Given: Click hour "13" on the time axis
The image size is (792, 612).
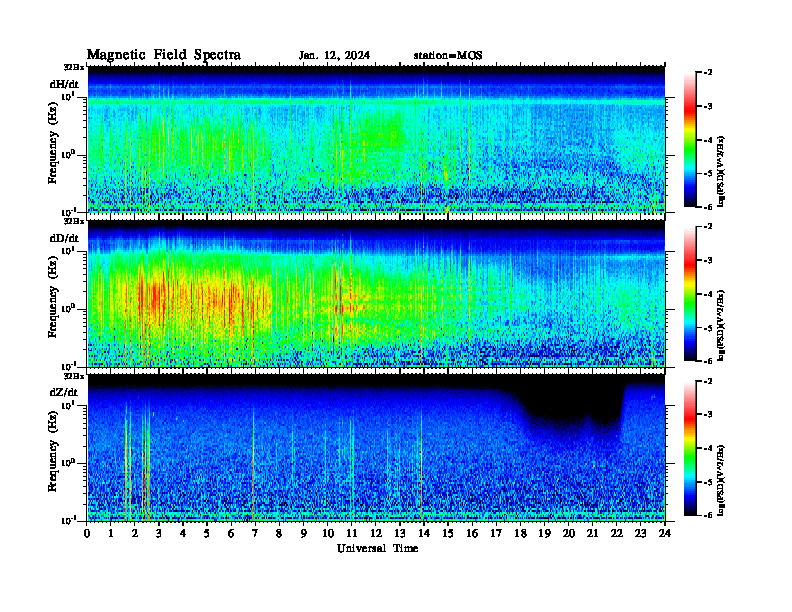Looking at the screenshot, I should pyautogui.click(x=400, y=533).
